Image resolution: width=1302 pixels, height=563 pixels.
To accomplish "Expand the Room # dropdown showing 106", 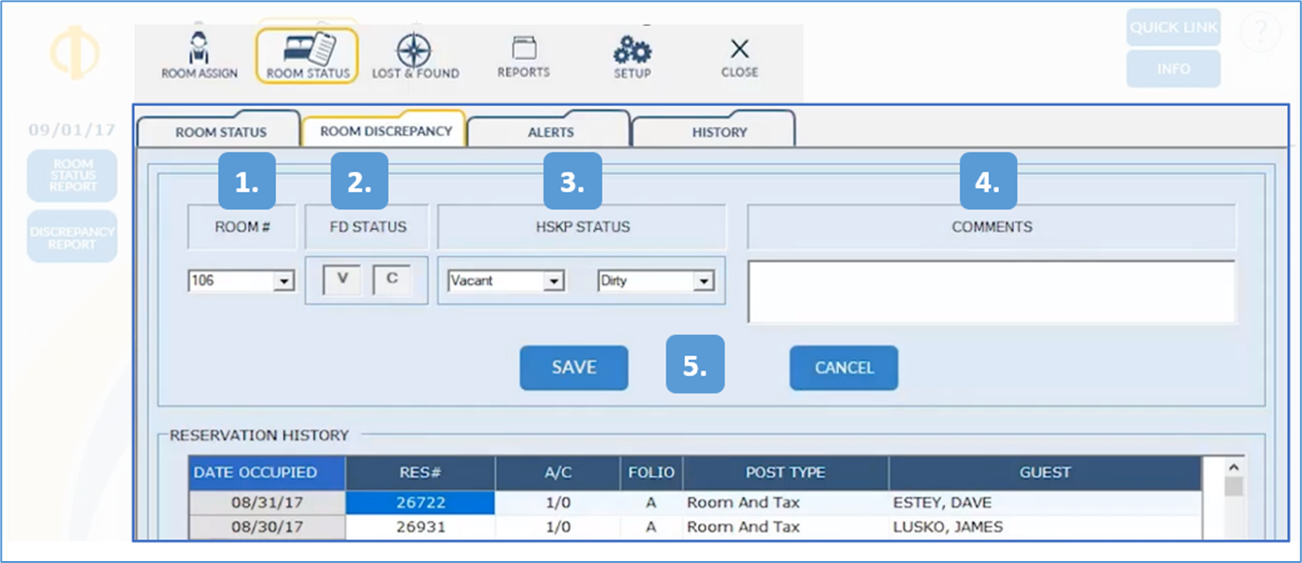I will (284, 282).
